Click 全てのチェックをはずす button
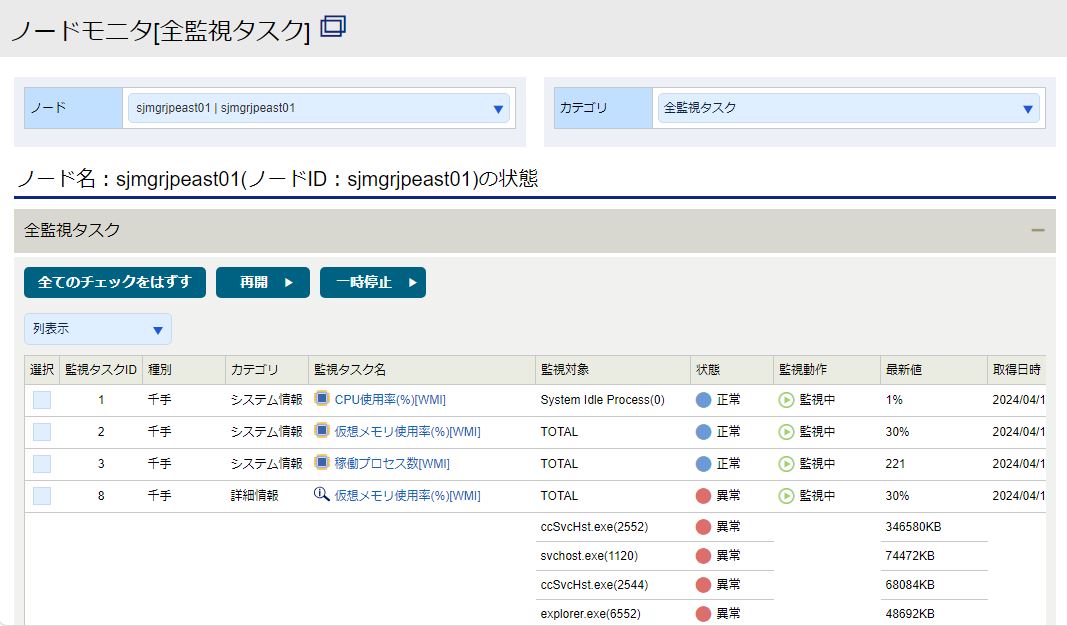Screen dimensions: 1067x626 (x=115, y=282)
